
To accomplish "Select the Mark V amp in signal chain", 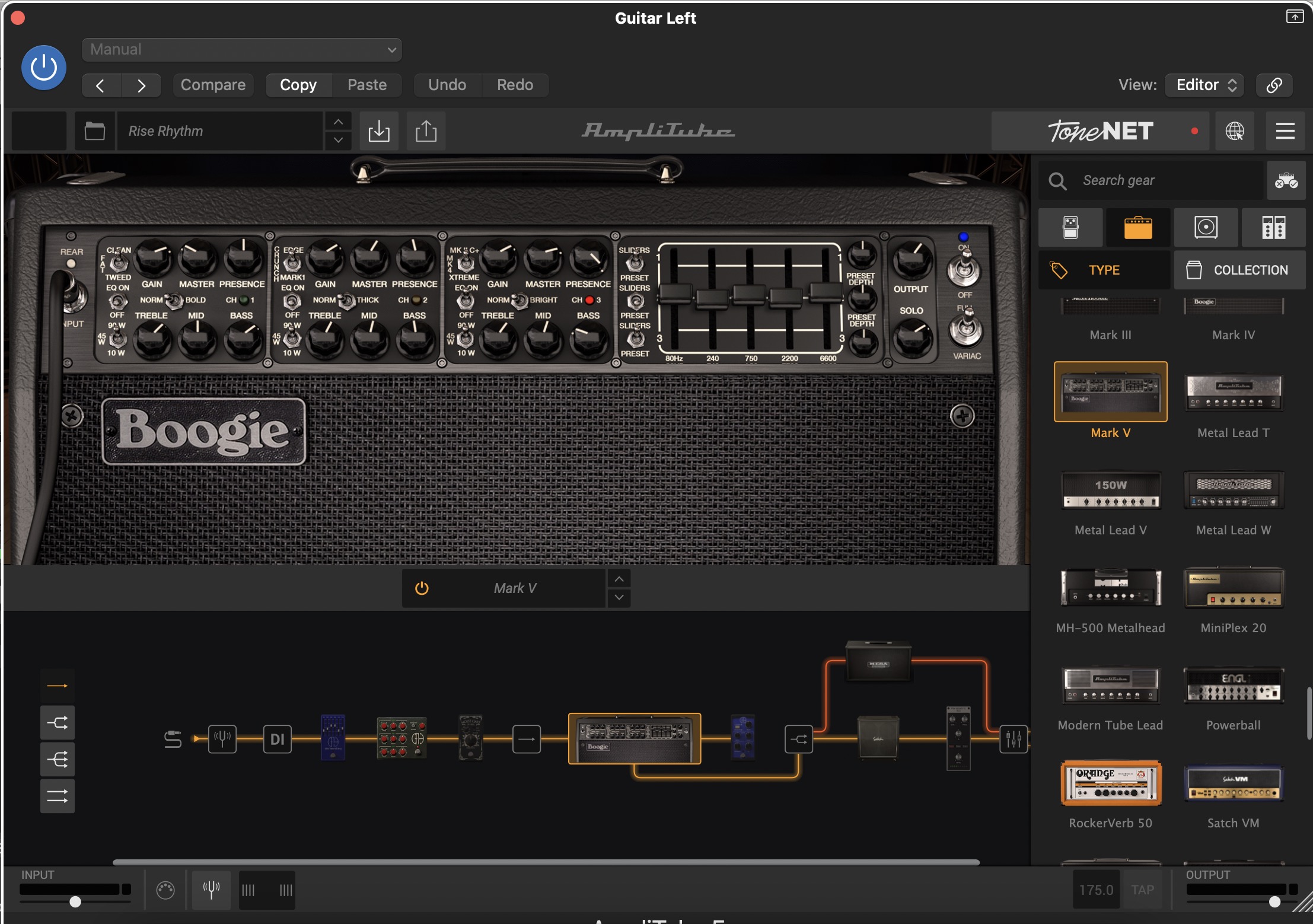I will coord(635,738).
